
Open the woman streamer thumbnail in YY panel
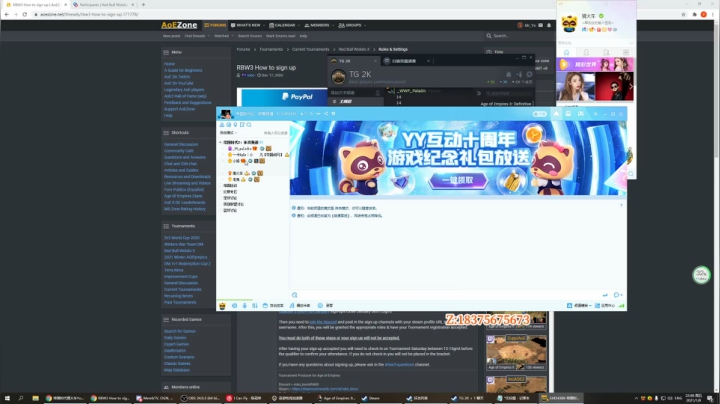pos(576,86)
